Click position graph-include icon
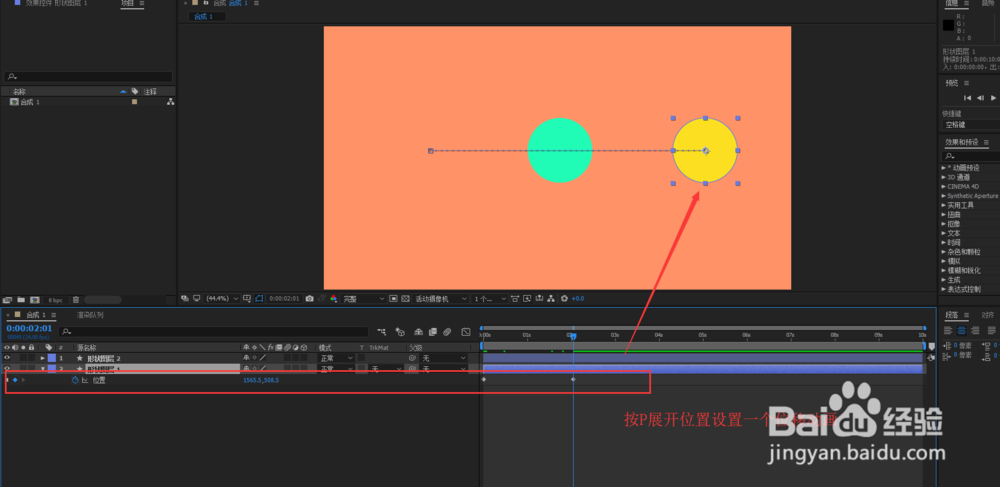 (85, 380)
